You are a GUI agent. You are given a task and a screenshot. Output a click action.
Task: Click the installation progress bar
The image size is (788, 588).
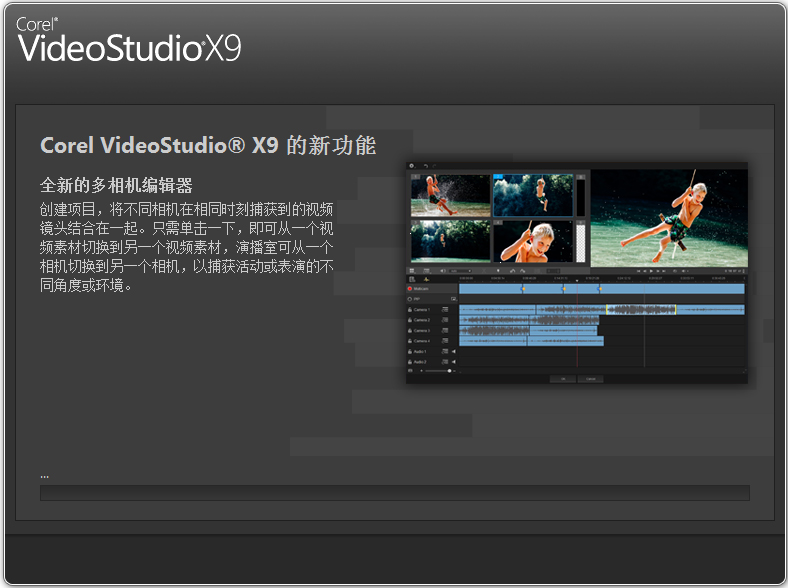pyautogui.click(x=395, y=493)
